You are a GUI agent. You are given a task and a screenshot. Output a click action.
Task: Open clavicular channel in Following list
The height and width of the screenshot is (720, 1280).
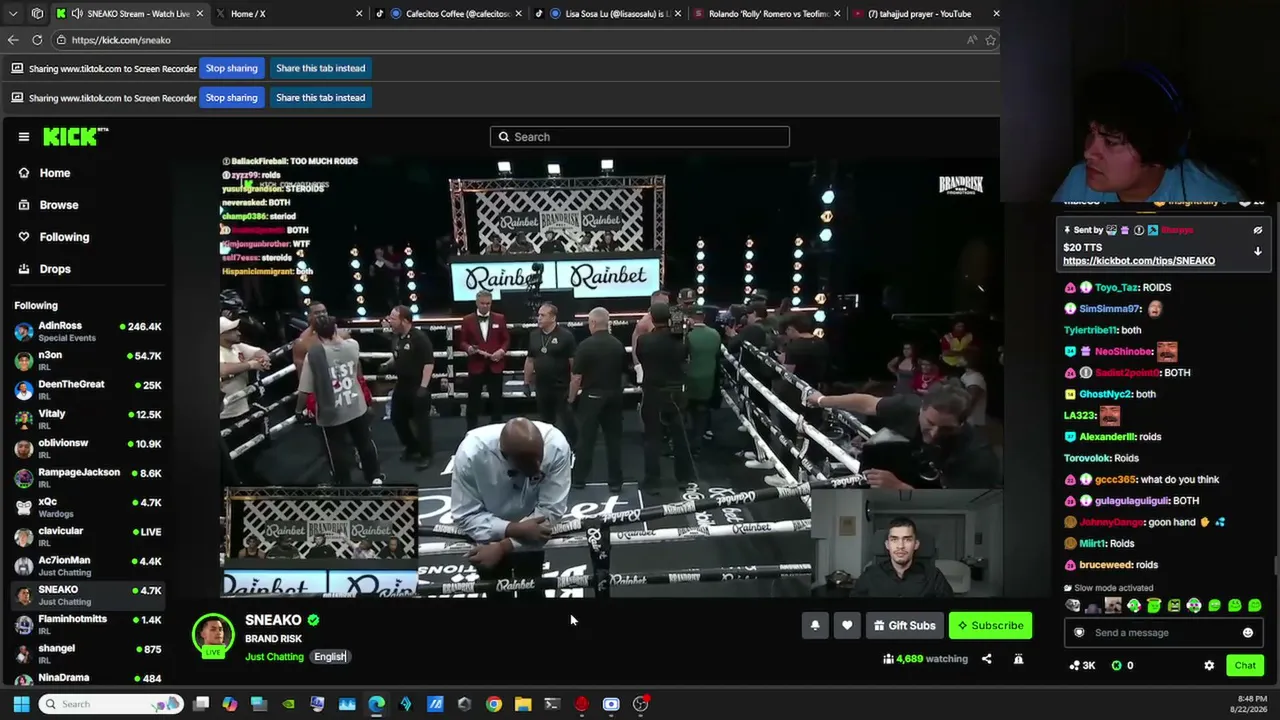(88, 536)
